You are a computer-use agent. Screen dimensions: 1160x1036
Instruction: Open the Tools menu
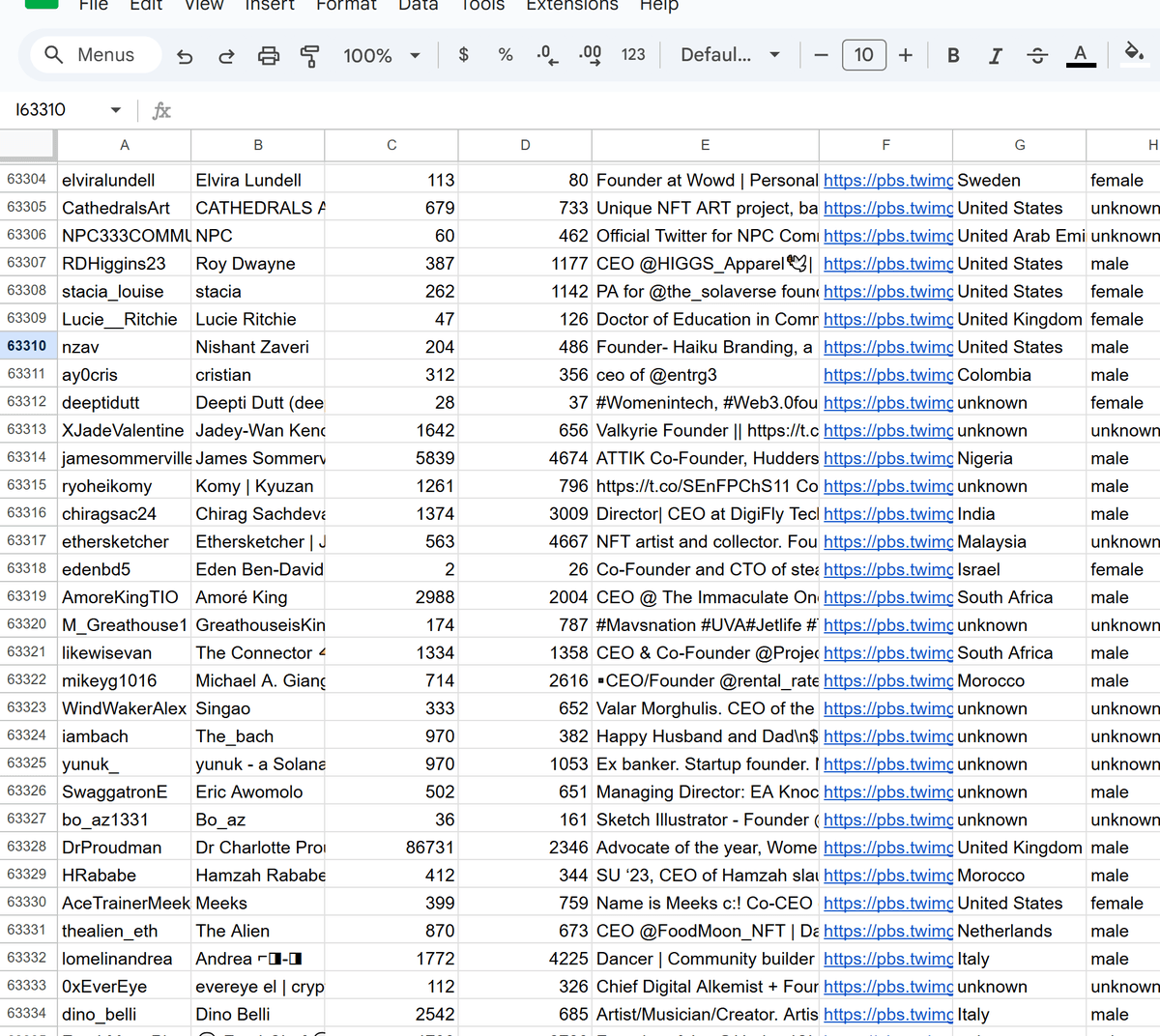(482, 5)
